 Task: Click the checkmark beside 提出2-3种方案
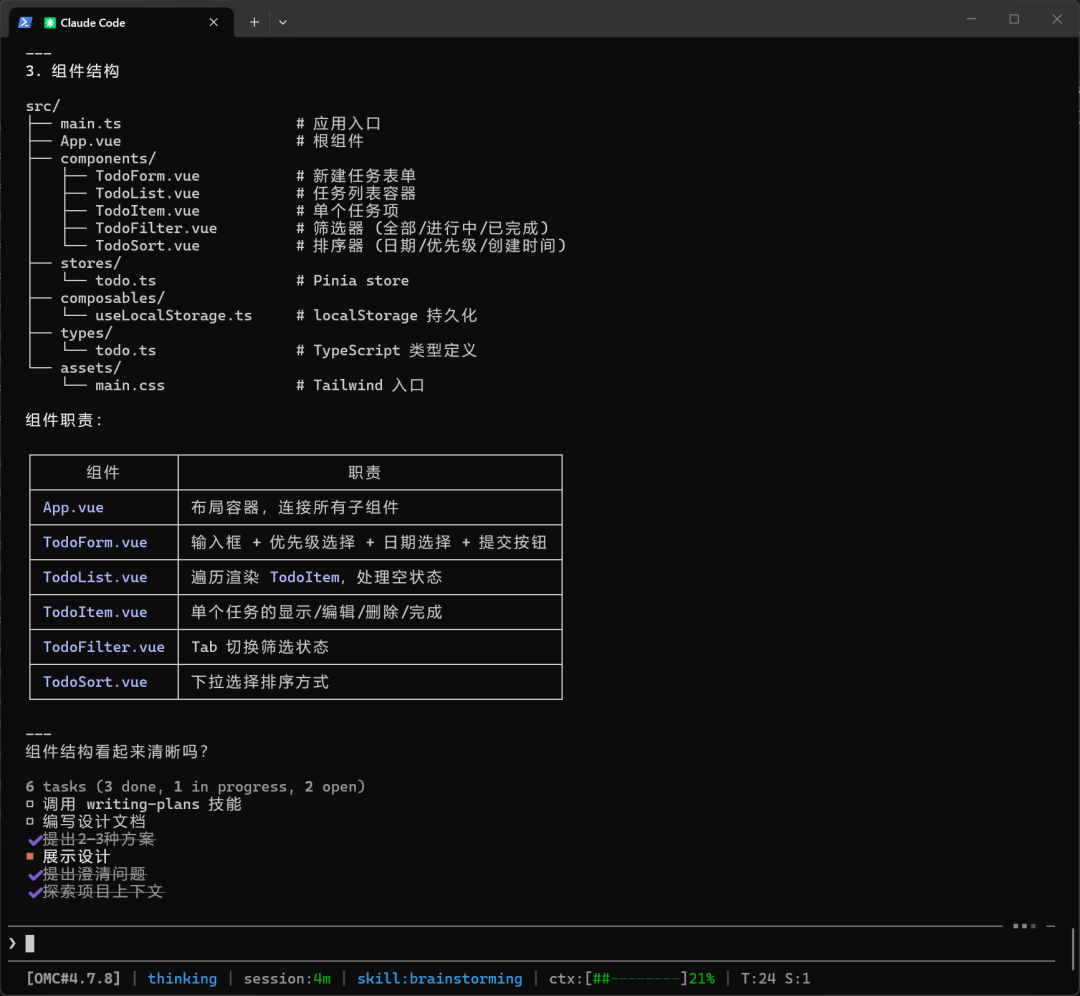pyautogui.click(x=34, y=840)
